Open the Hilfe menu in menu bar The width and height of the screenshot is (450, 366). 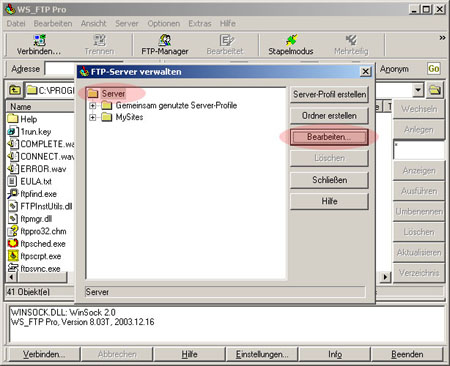tap(228, 24)
